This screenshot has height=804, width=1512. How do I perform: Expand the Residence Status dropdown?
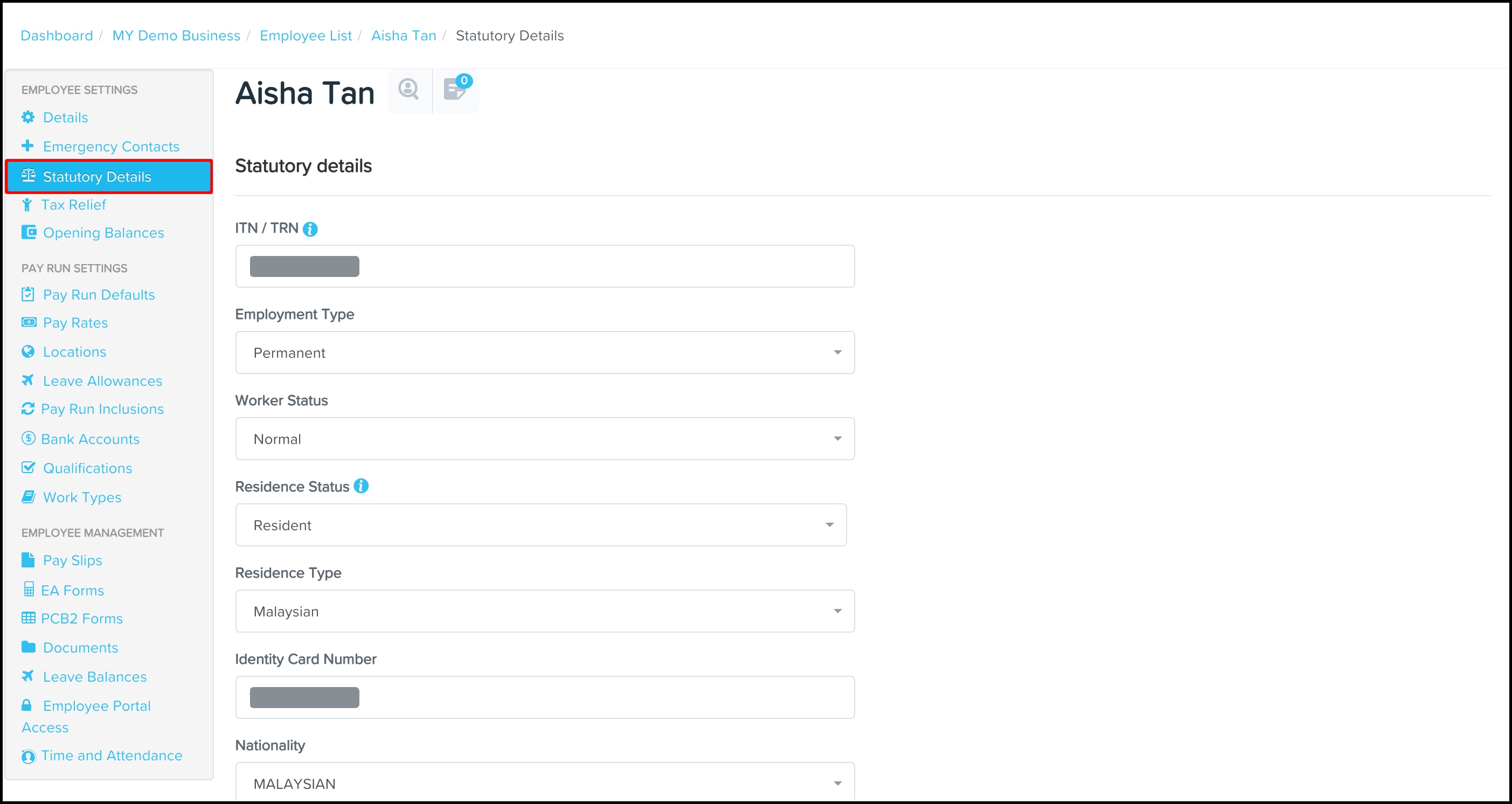540,525
